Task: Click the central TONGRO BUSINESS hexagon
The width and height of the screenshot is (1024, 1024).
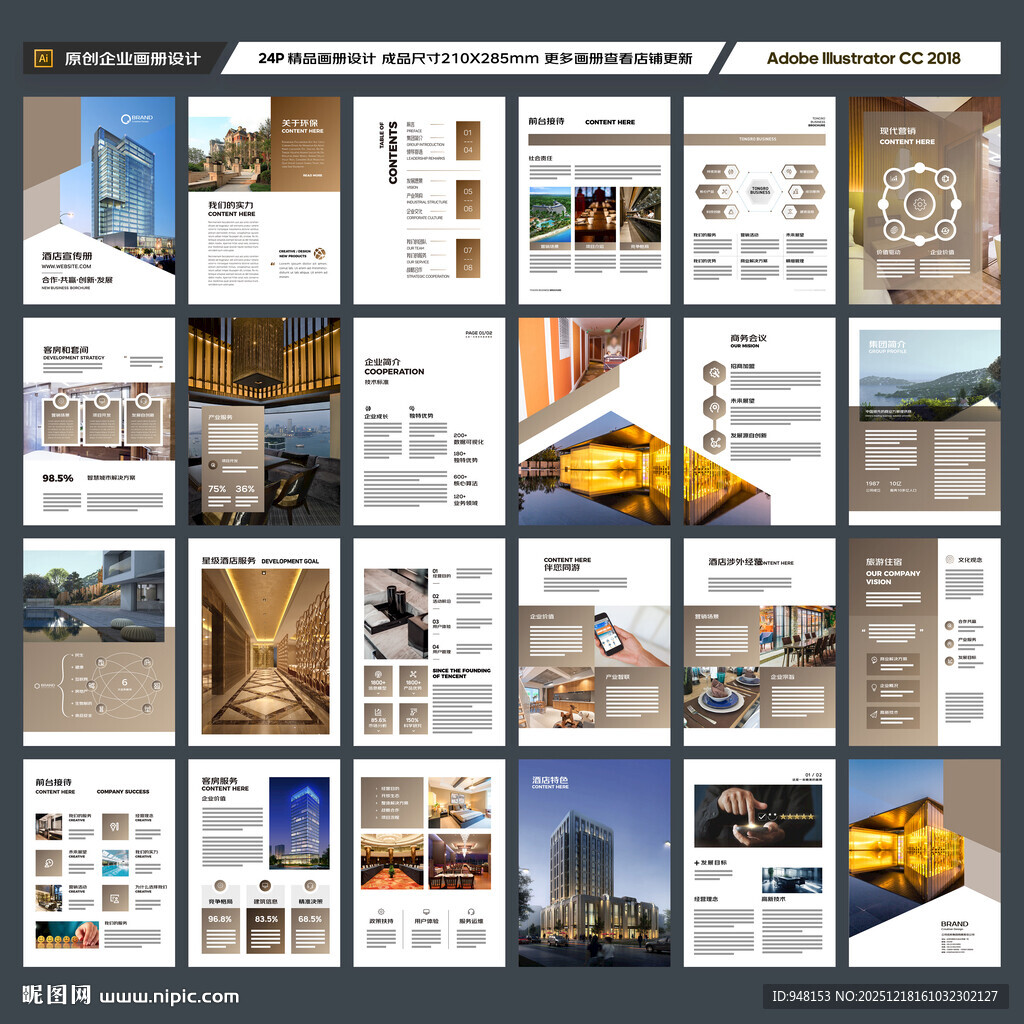Action: click(760, 191)
